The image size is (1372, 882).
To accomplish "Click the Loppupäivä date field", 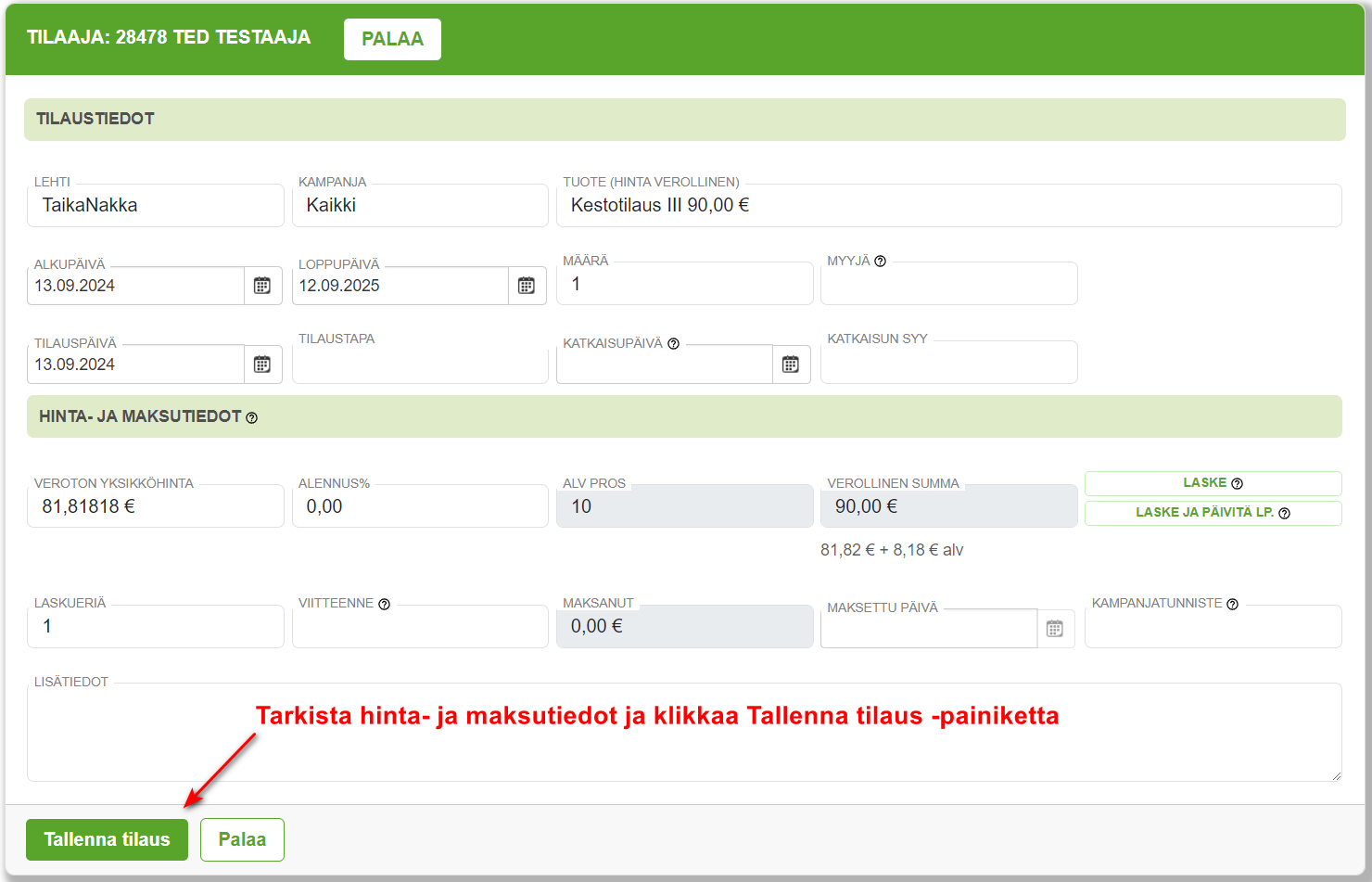I will (x=400, y=286).
